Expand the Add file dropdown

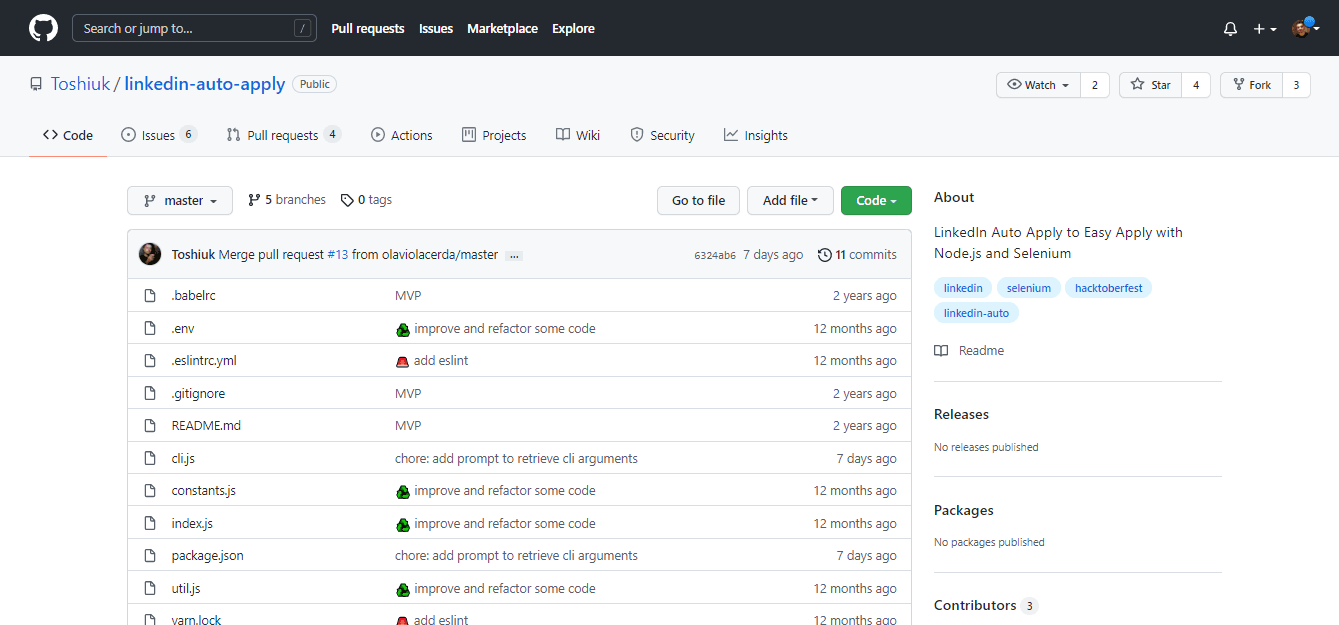coord(790,201)
